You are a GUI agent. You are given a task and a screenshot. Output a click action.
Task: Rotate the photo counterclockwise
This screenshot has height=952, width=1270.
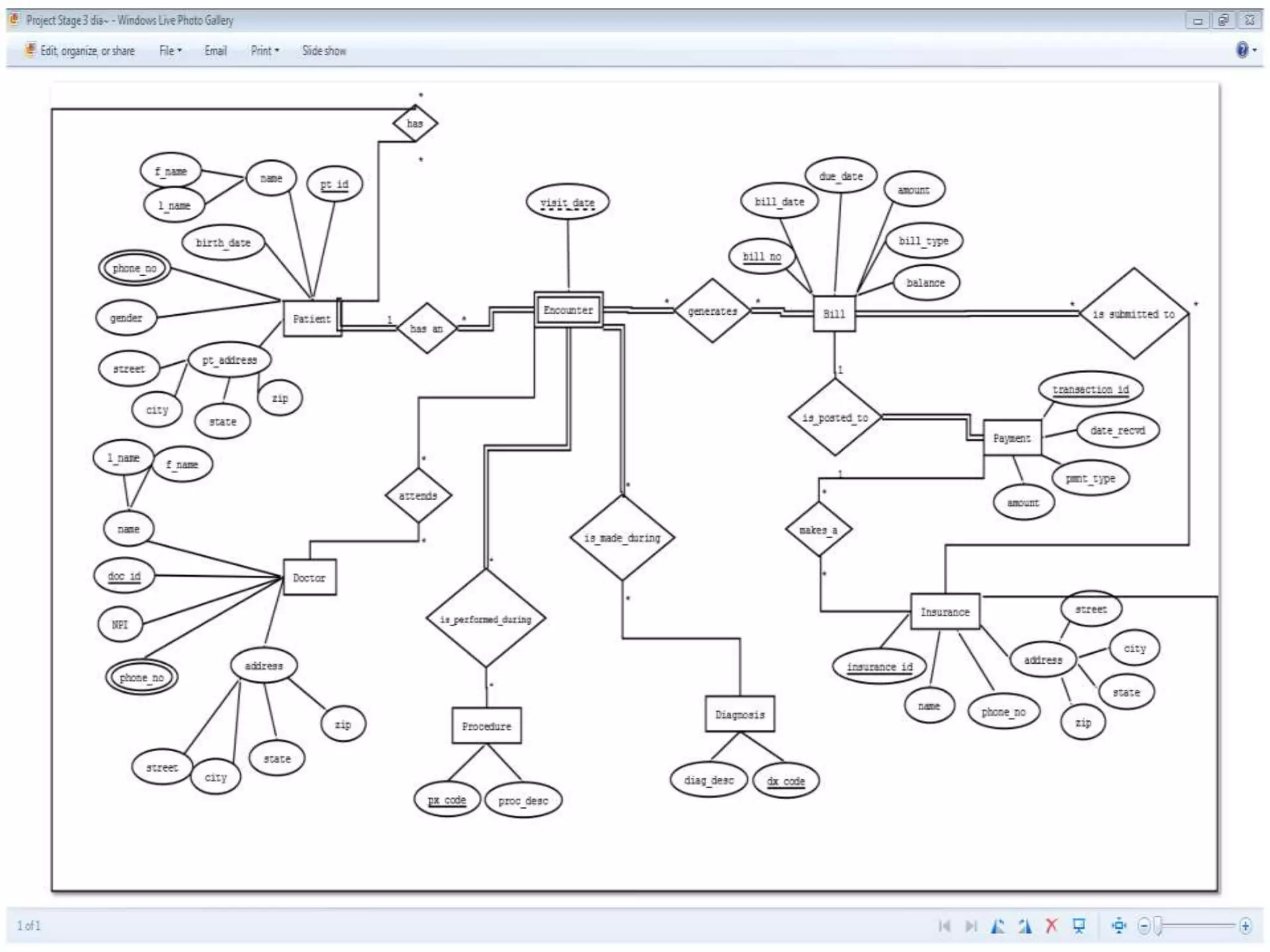998,926
